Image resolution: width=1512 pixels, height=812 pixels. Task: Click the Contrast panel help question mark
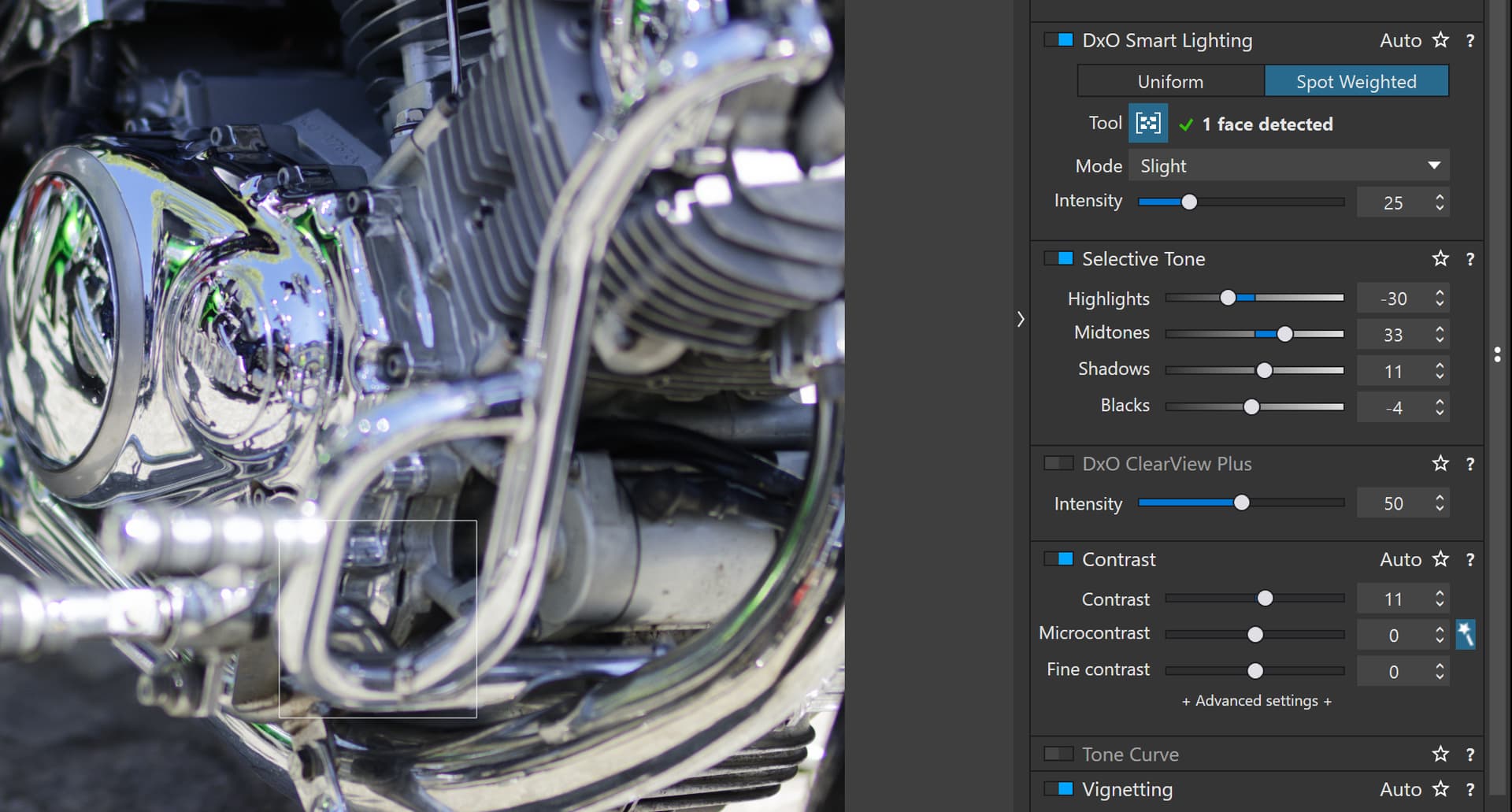1469,560
